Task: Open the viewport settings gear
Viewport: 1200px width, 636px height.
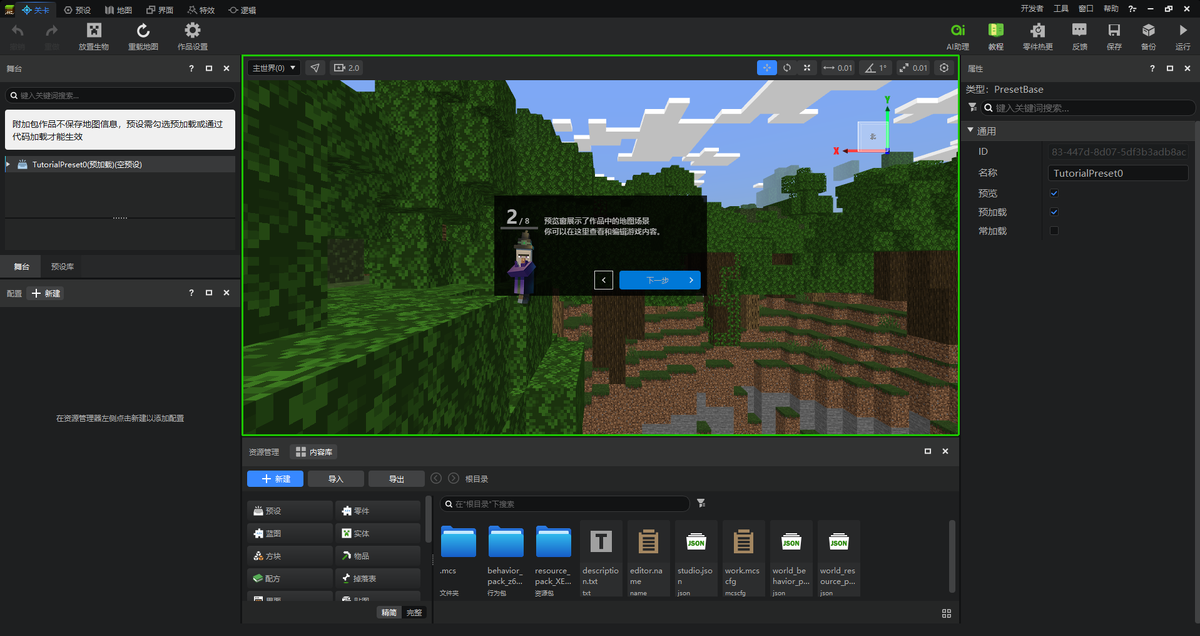Action: click(943, 68)
